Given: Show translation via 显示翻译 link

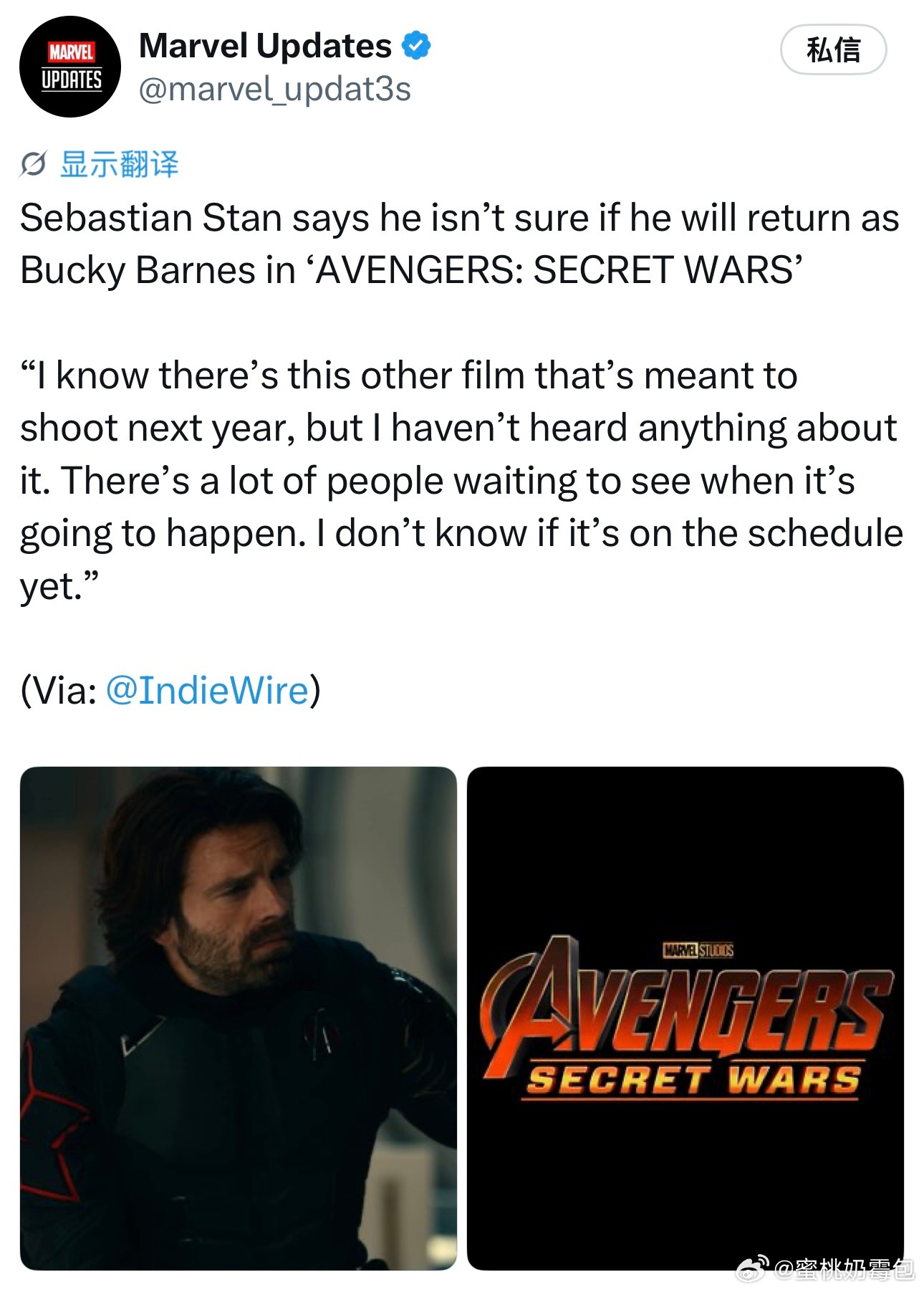Looking at the screenshot, I should pyautogui.click(x=119, y=164).
